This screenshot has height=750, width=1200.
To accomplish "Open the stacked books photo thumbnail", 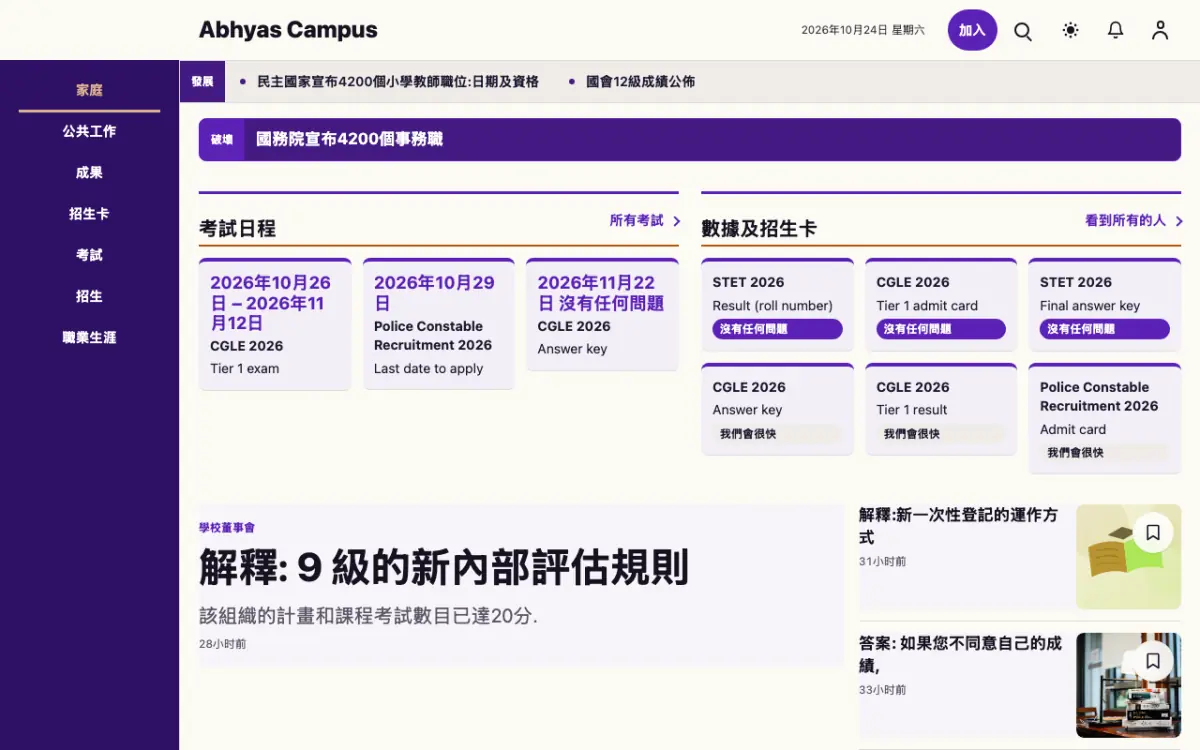I will 1128,685.
